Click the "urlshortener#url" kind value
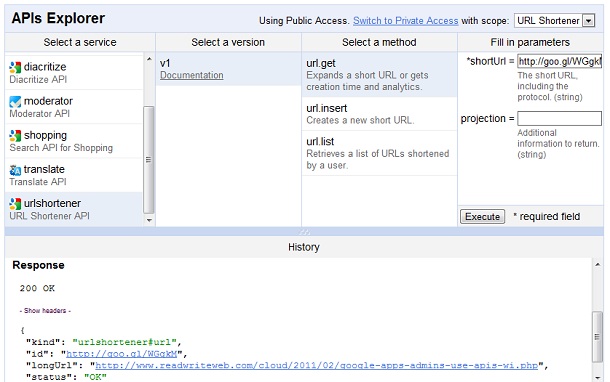The image size is (610, 382). (124, 342)
